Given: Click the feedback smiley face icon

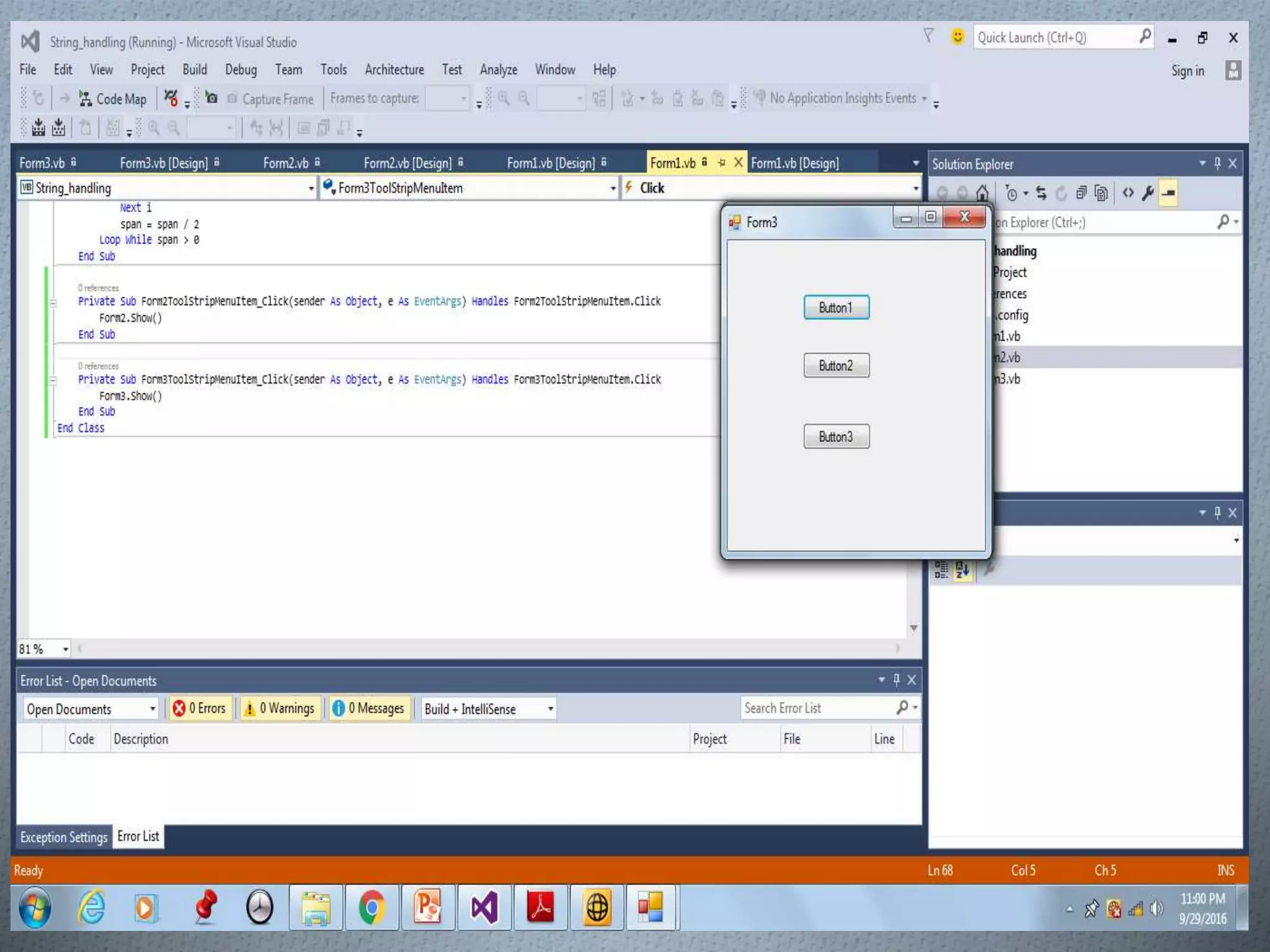Looking at the screenshot, I should pyautogui.click(x=957, y=37).
